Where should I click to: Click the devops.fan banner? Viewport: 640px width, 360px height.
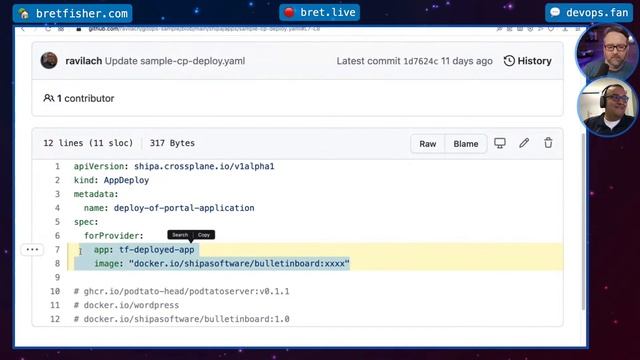tap(589, 13)
